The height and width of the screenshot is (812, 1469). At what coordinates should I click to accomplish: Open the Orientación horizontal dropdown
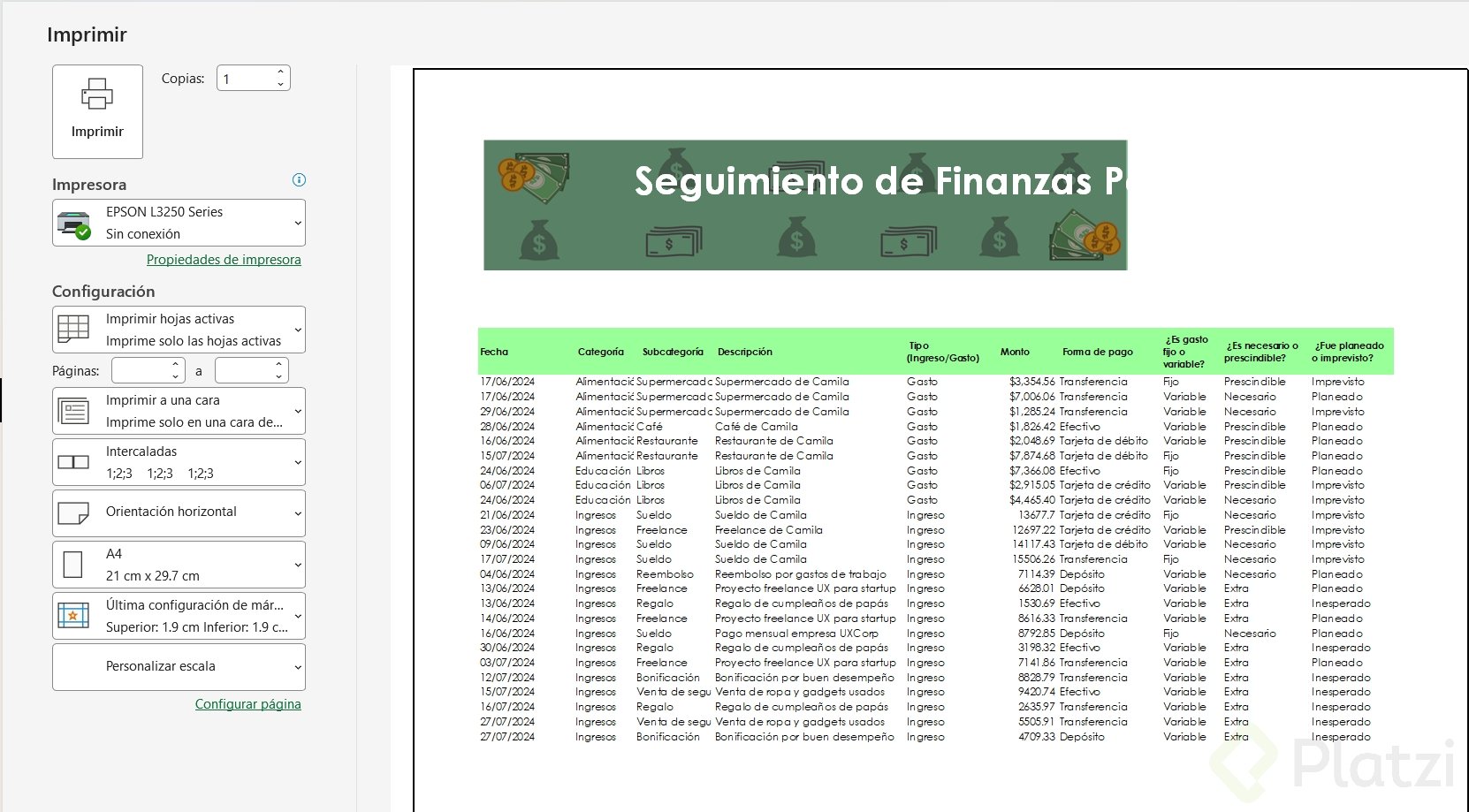click(x=179, y=513)
